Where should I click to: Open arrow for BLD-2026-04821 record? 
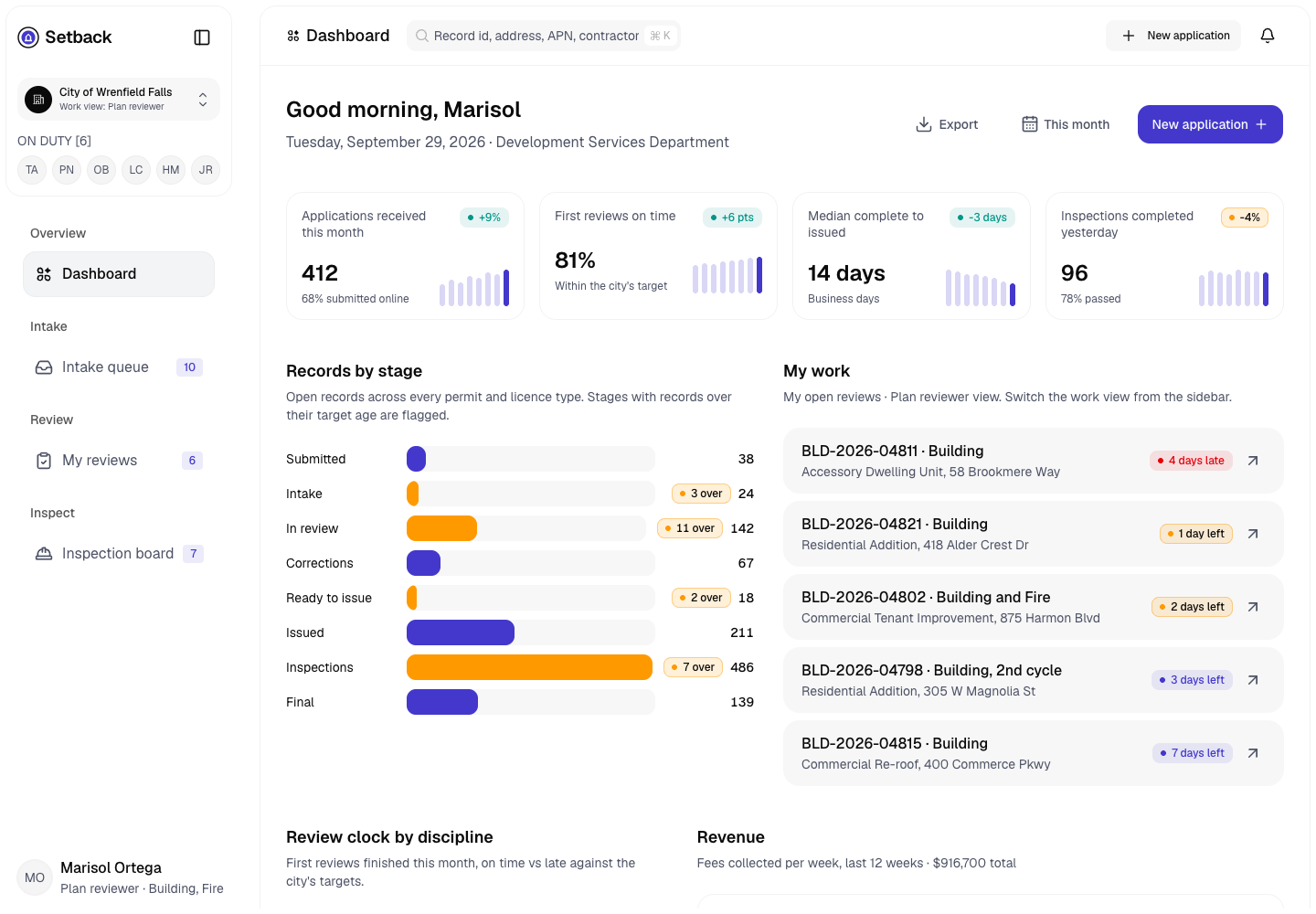coord(1253,534)
